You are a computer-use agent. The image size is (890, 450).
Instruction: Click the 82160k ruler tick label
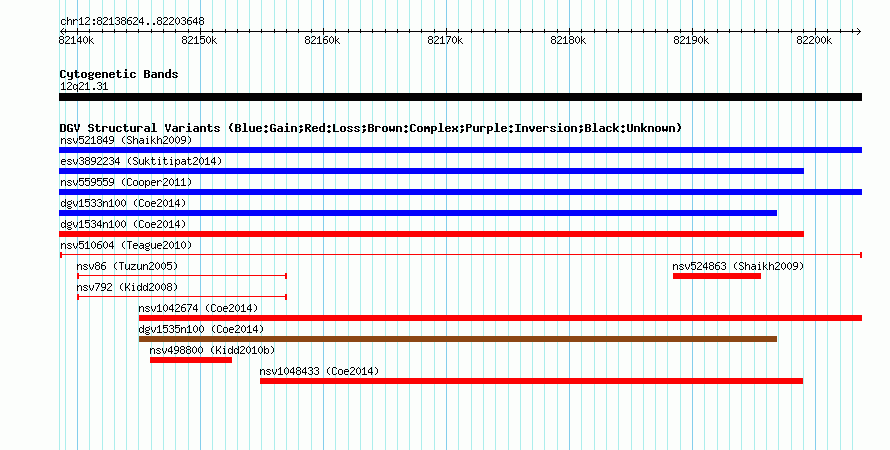[x=322, y=40]
